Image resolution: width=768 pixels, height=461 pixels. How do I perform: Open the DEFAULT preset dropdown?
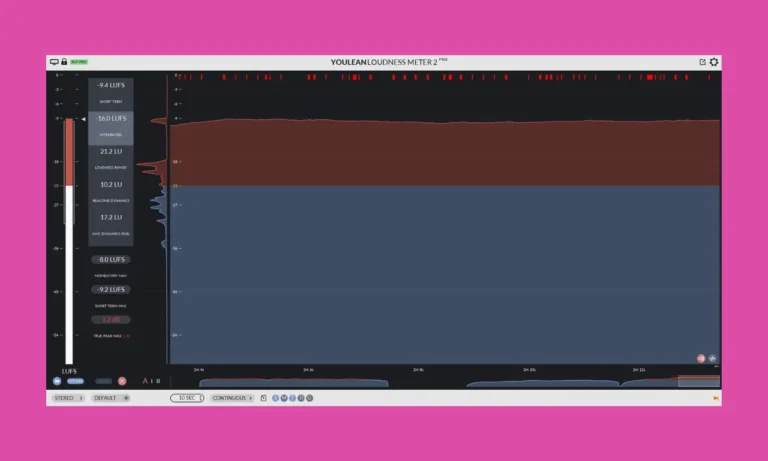(x=111, y=398)
